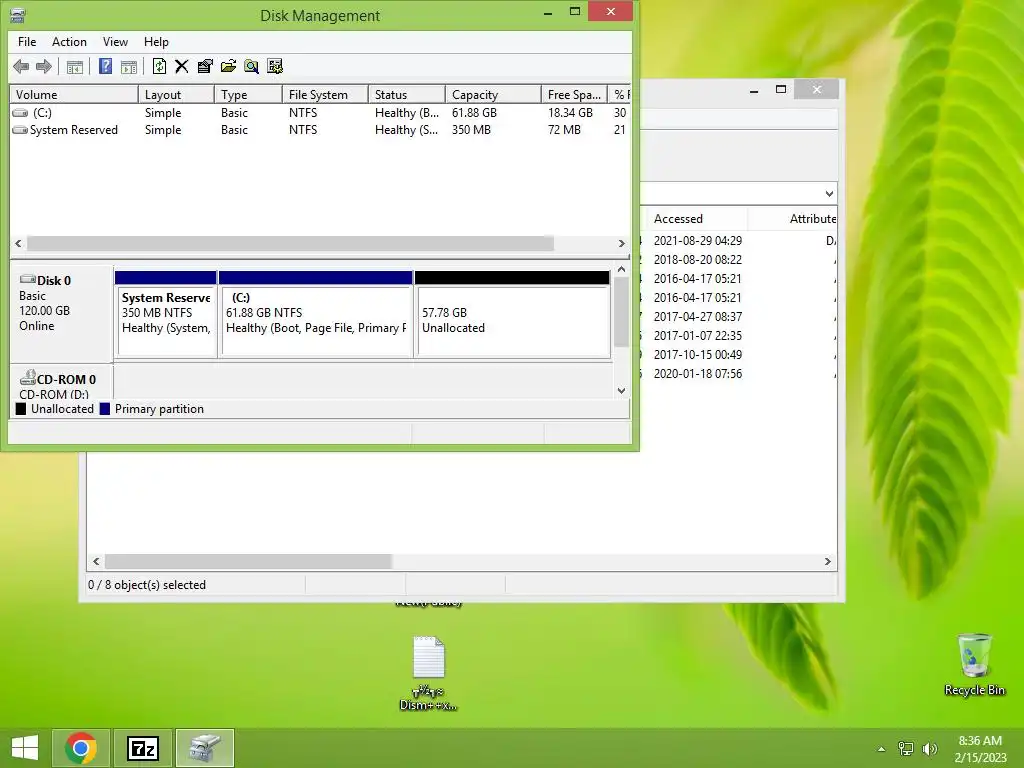Open the Recycle Bin desktop icon
The width and height of the screenshot is (1024, 768).
click(x=974, y=664)
